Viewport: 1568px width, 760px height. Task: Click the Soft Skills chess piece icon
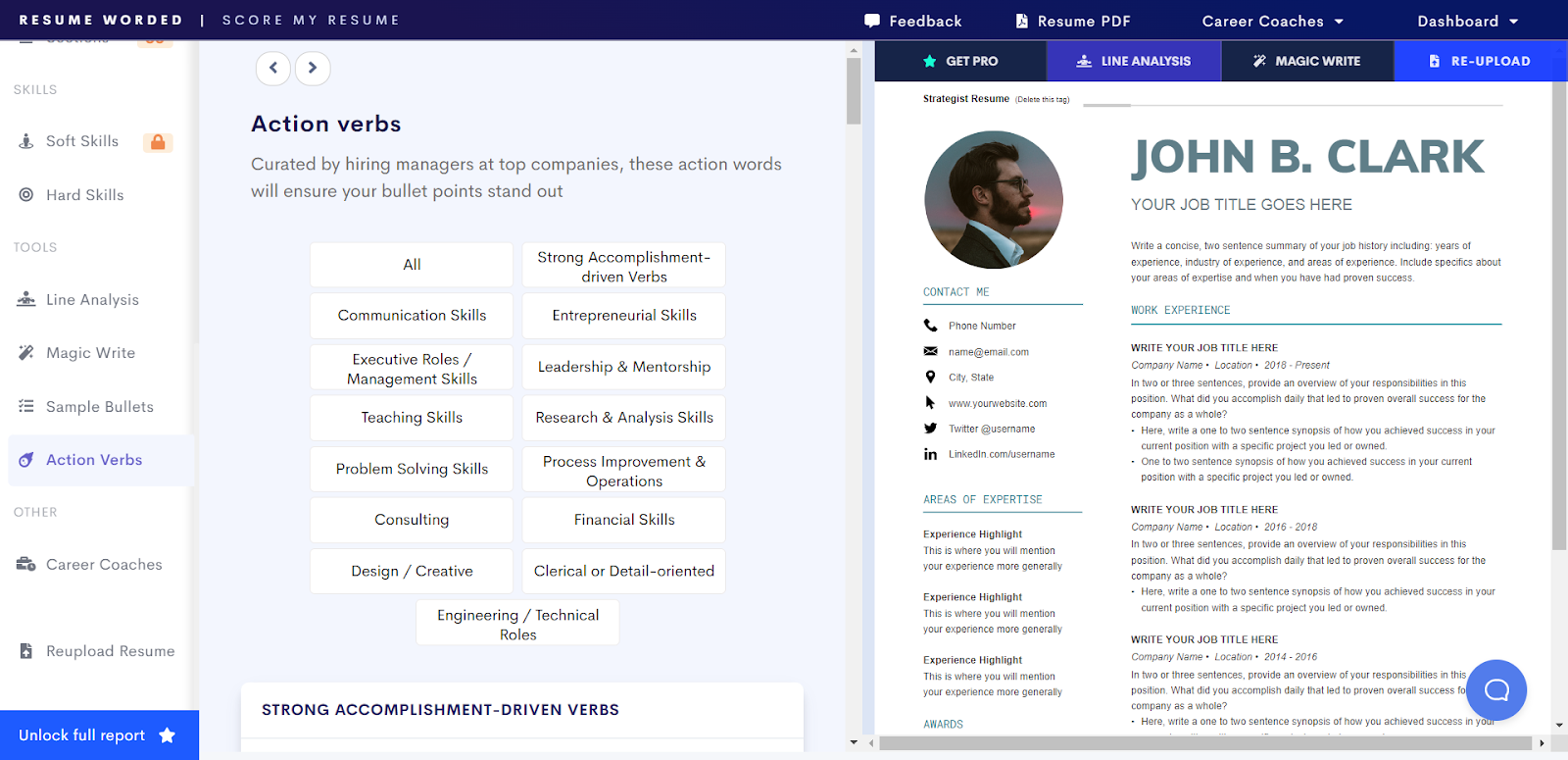26,141
